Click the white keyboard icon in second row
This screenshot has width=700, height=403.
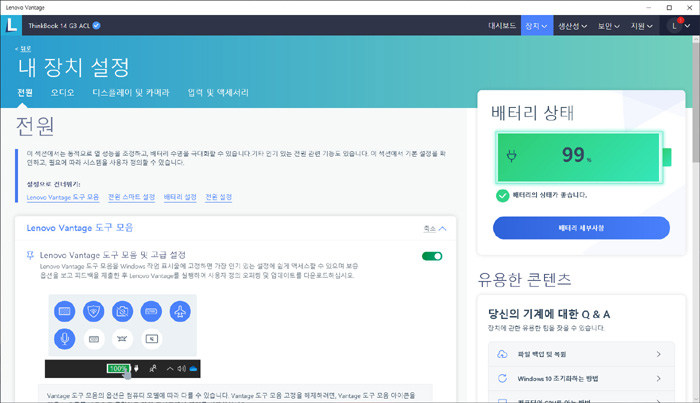(x=94, y=339)
